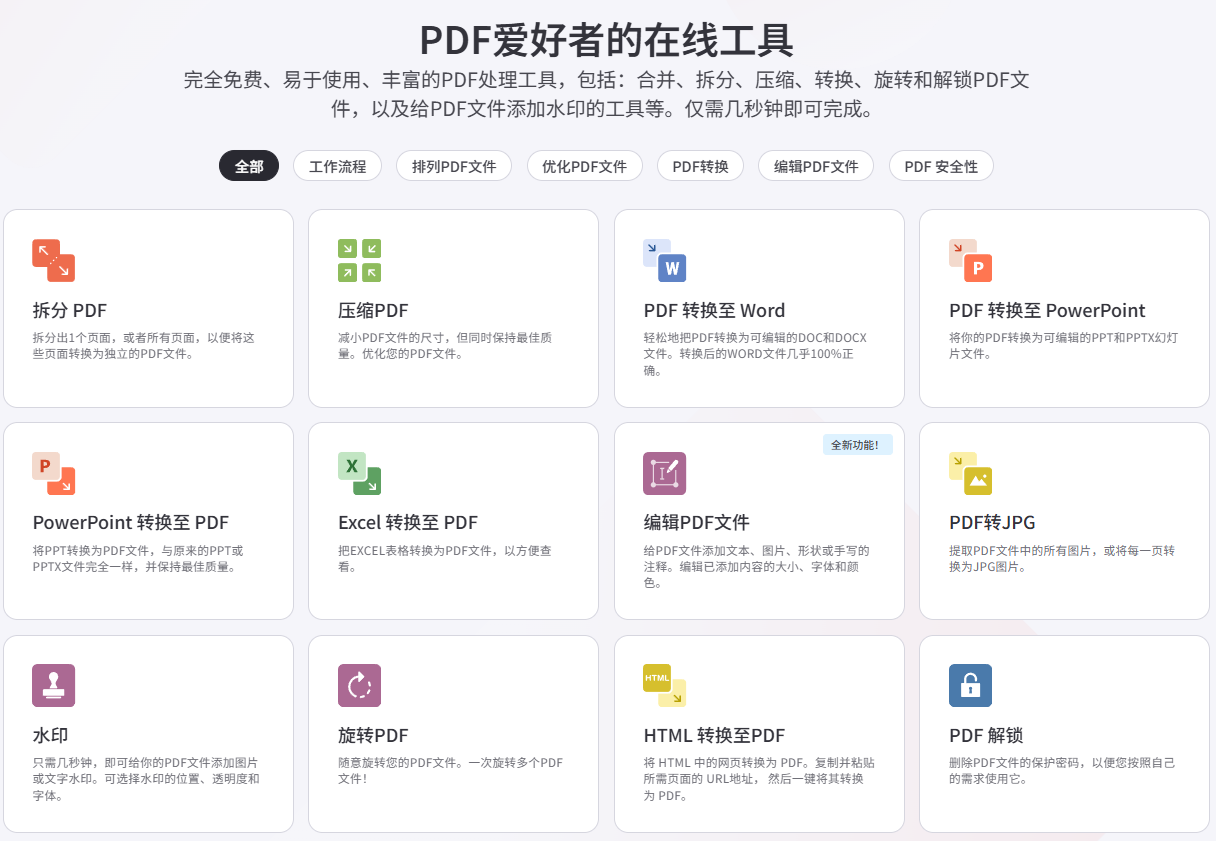Screen dimensions: 1216x841
Task: Open the PDF to Word converter icon
Action: [x=664, y=260]
